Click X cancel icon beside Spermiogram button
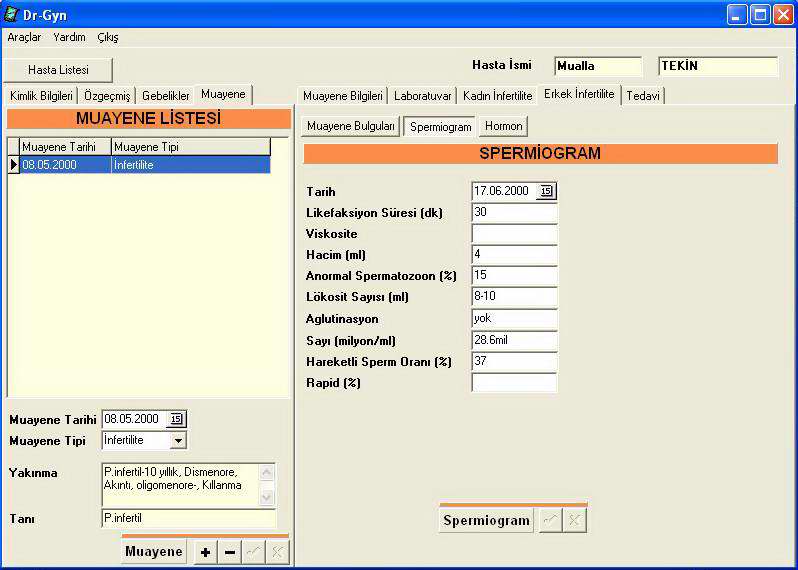 (574, 520)
